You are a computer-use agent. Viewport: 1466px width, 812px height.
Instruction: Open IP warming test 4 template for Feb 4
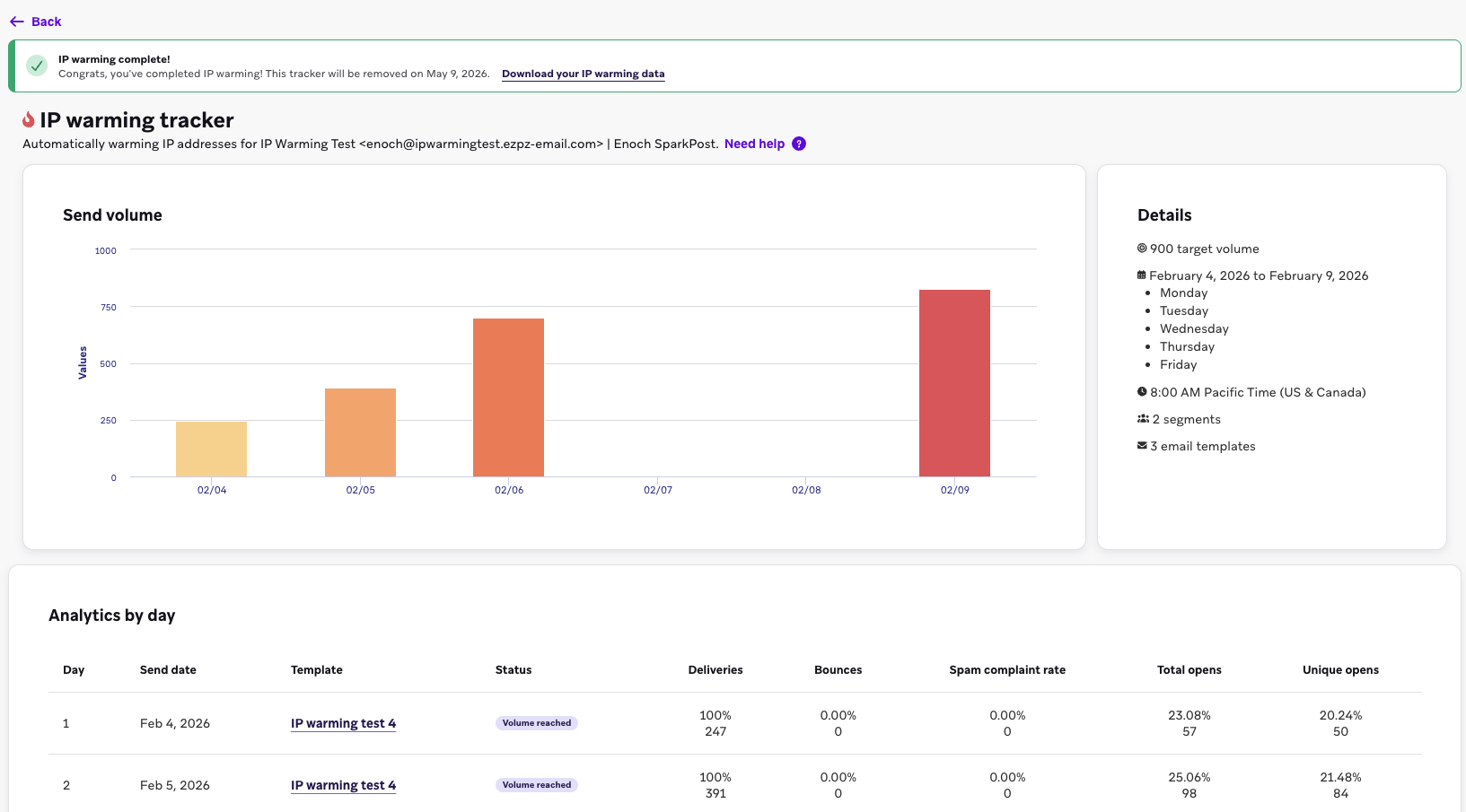click(343, 723)
